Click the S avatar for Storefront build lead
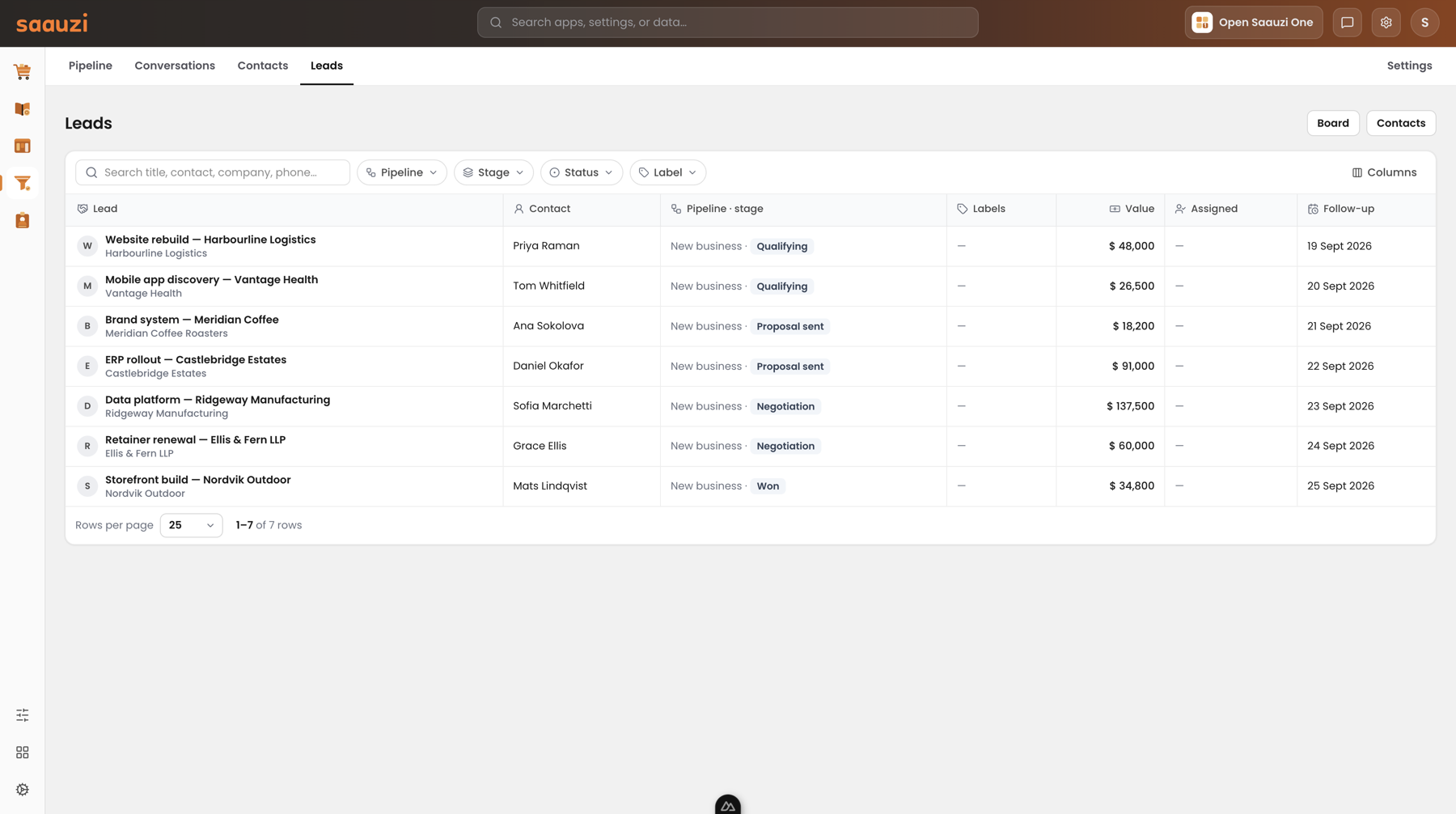 [87, 486]
